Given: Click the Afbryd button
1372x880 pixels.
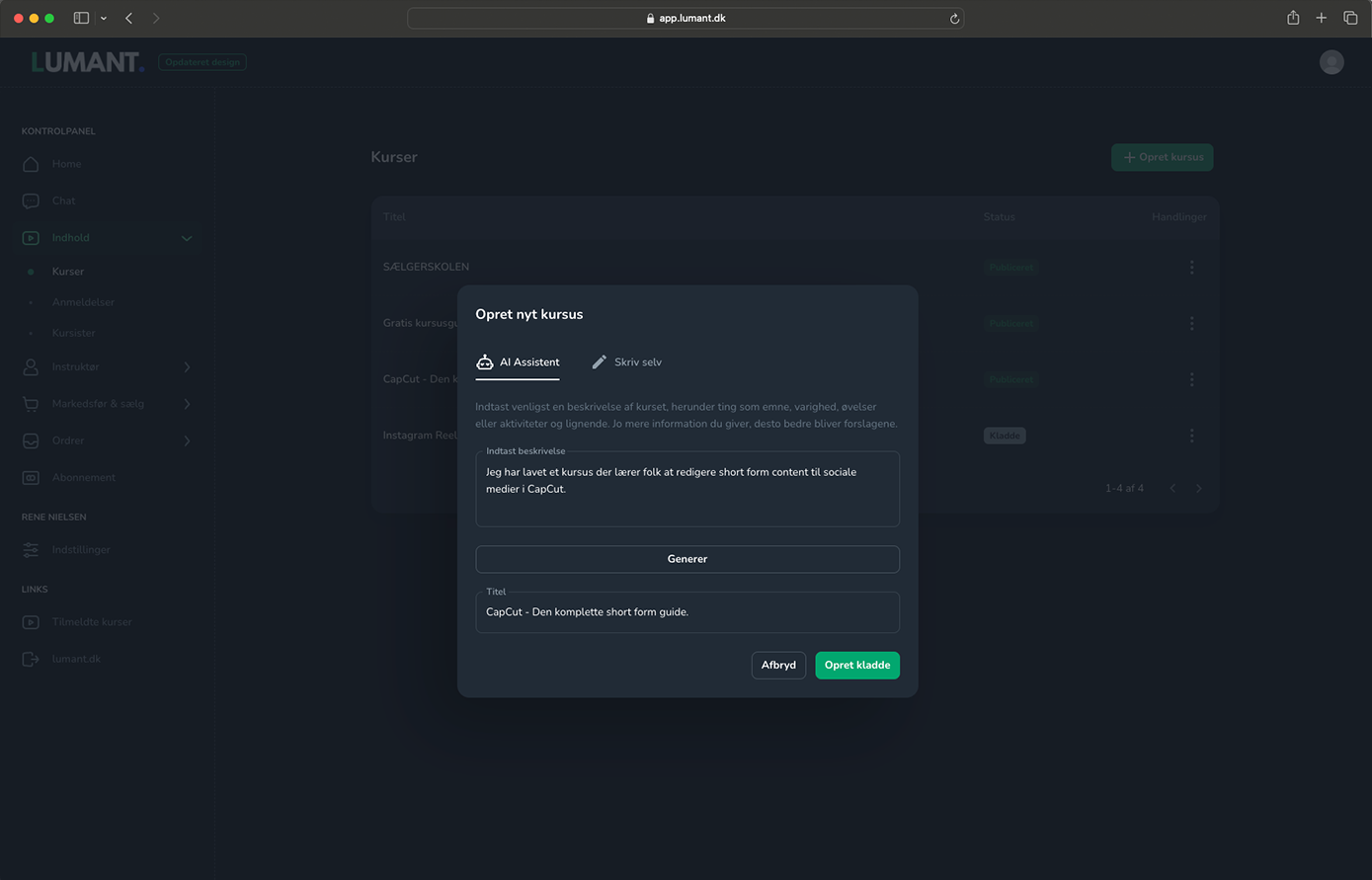Looking at the screenshot, I should pos(778,666).
